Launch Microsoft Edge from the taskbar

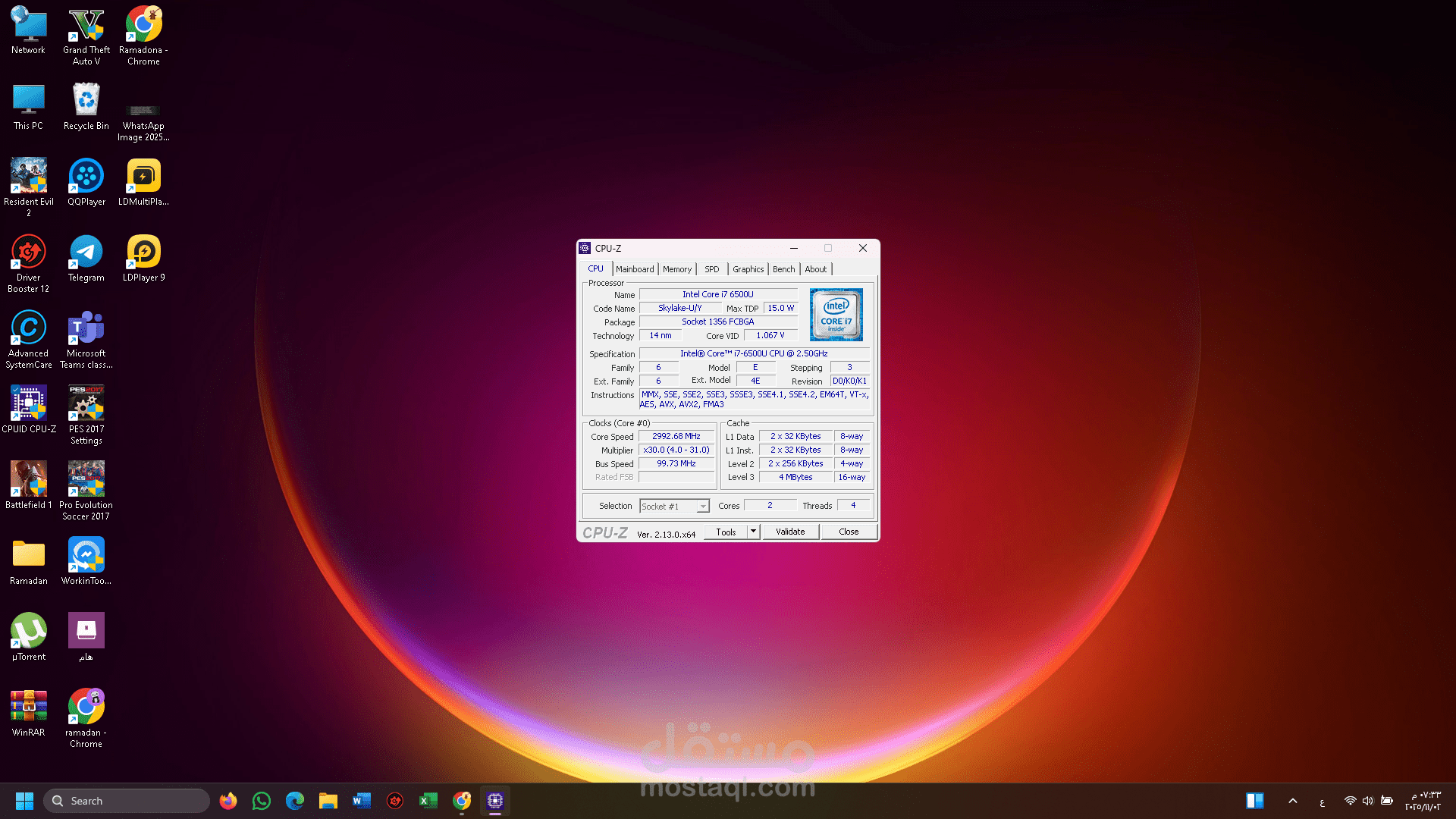tap(295, 801)
